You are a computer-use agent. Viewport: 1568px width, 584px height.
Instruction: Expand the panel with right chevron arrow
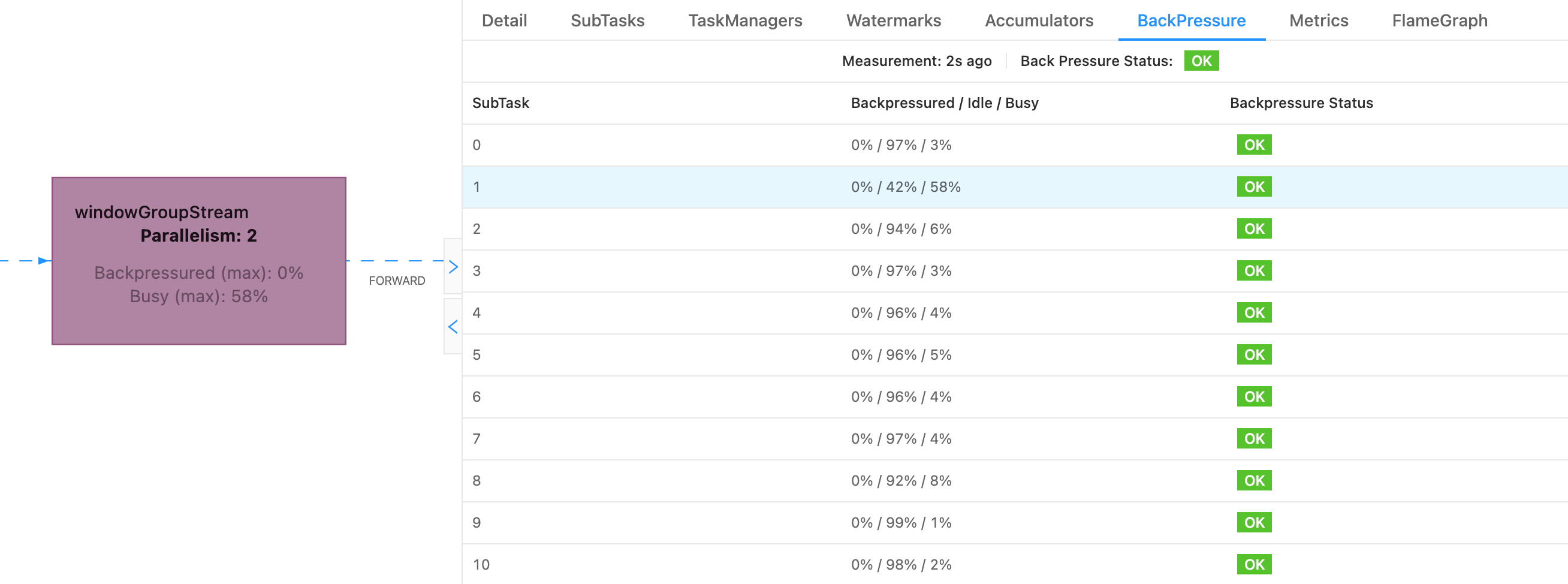[x=453, y=267]
